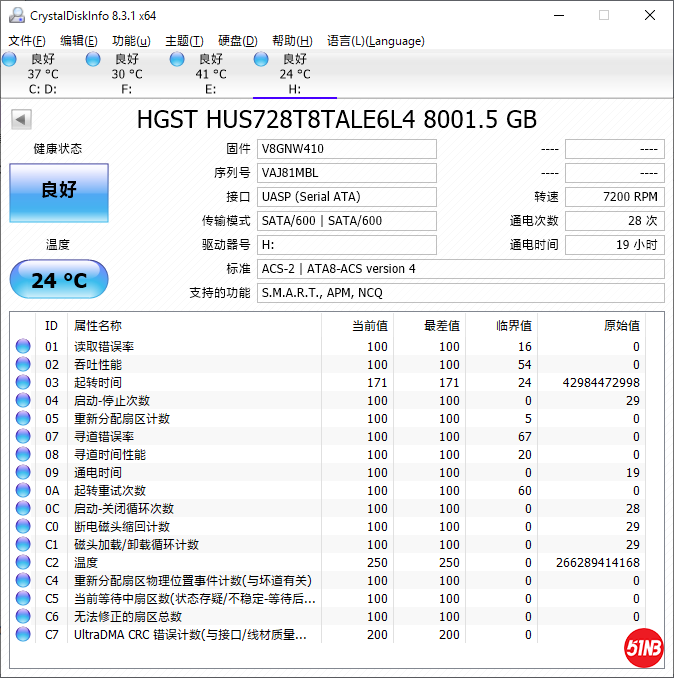Screen dimensions: 674x678
Task: Click the status orb for attribute C7
Action: (x=23, y=635)
